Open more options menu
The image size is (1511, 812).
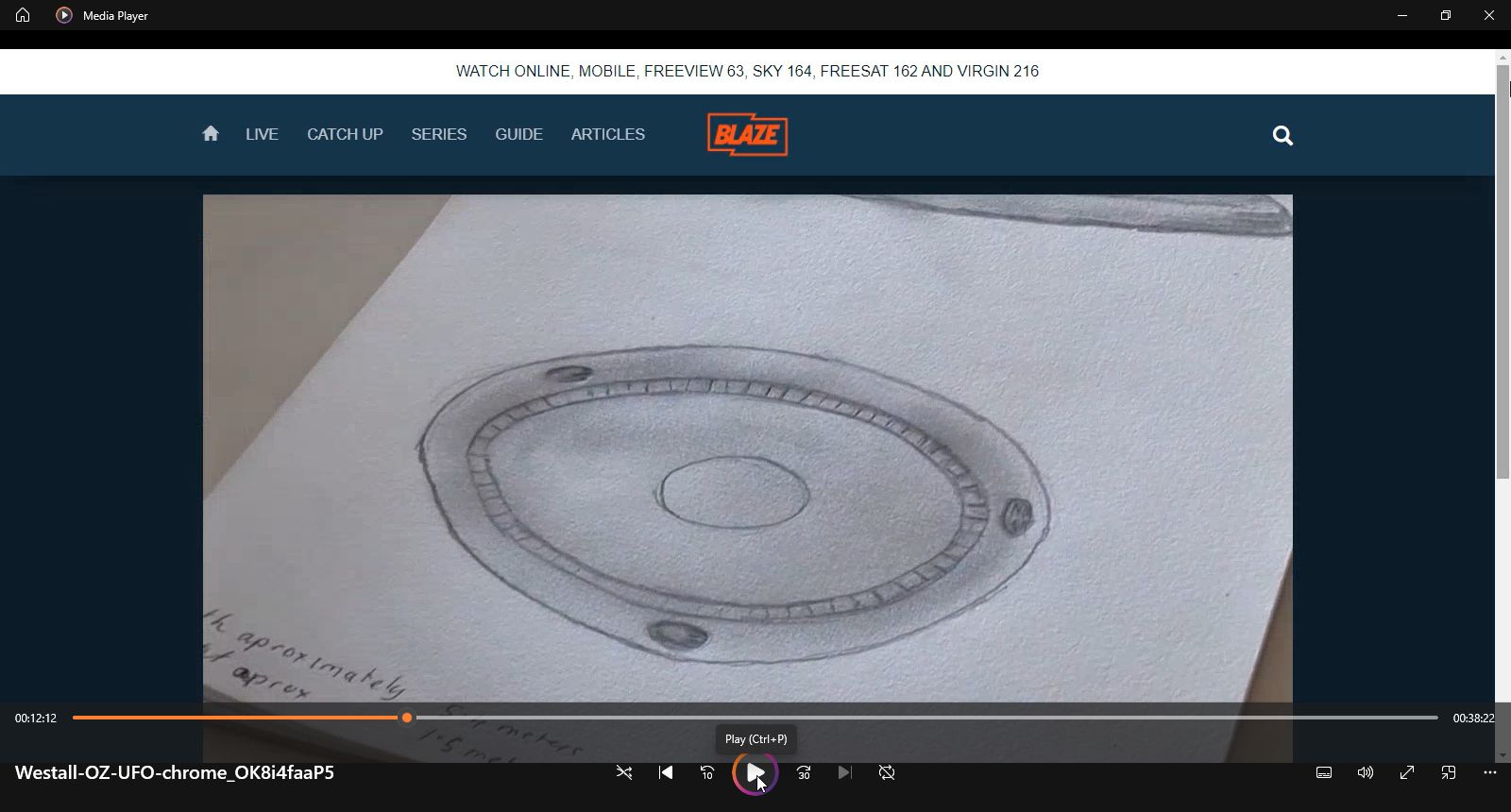pos(1490,772)
